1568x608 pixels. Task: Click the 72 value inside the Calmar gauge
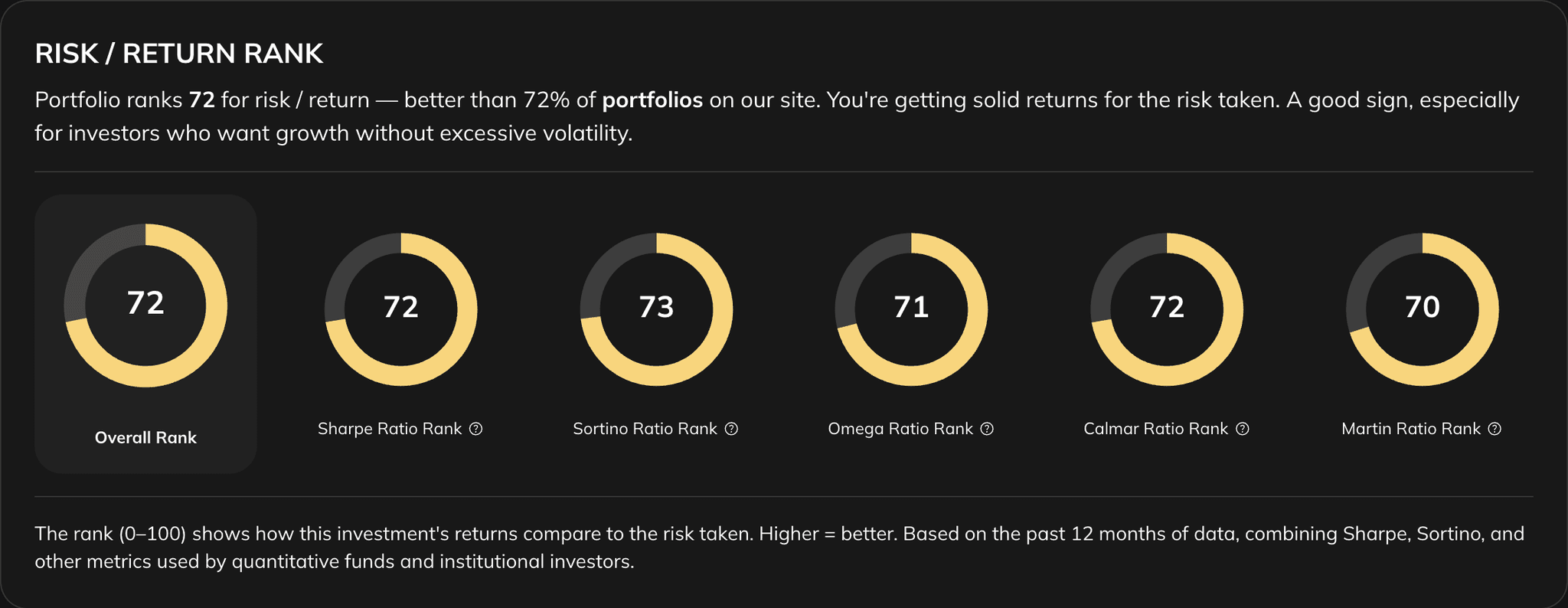tap(1167, 308)
